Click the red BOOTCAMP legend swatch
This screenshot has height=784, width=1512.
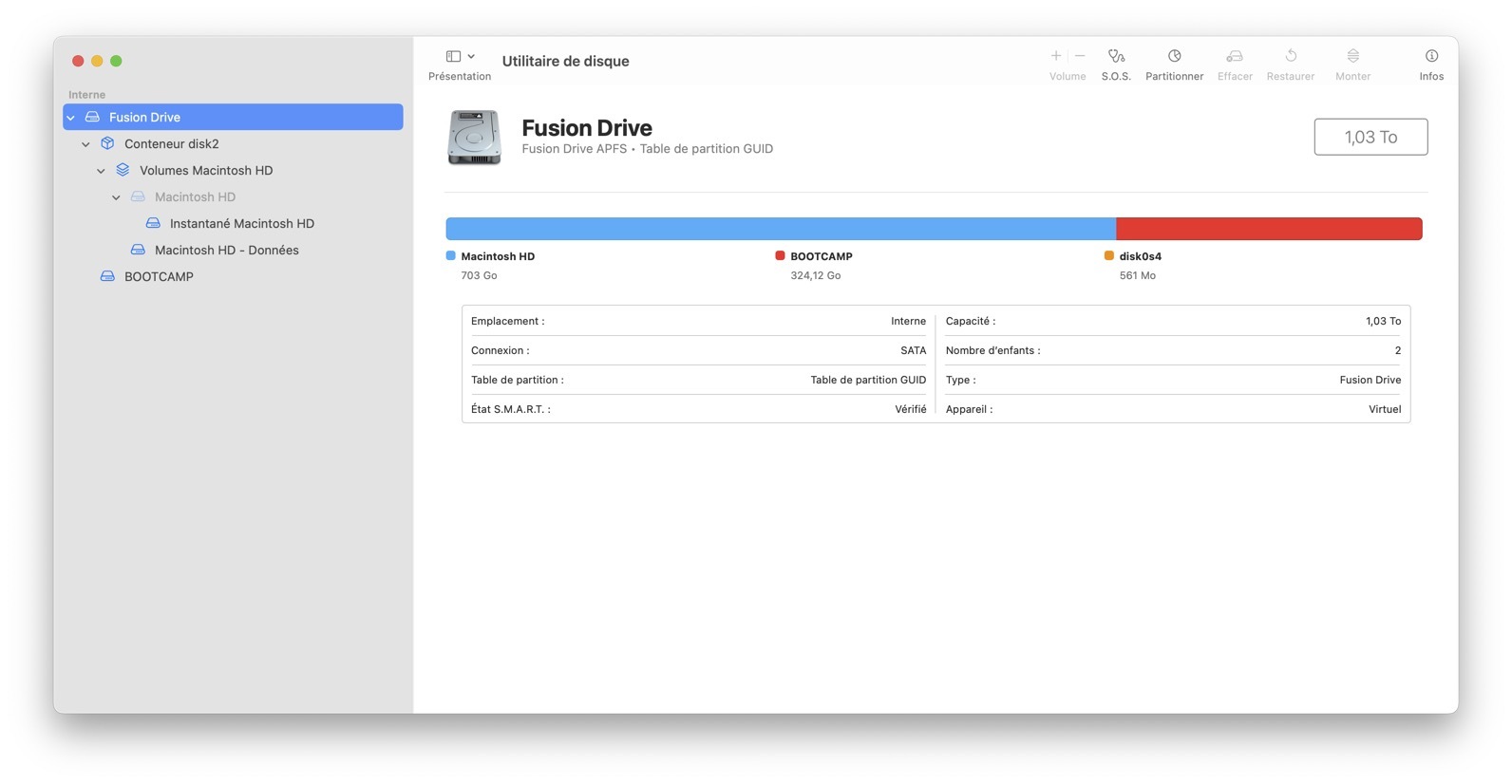[780, 255]
